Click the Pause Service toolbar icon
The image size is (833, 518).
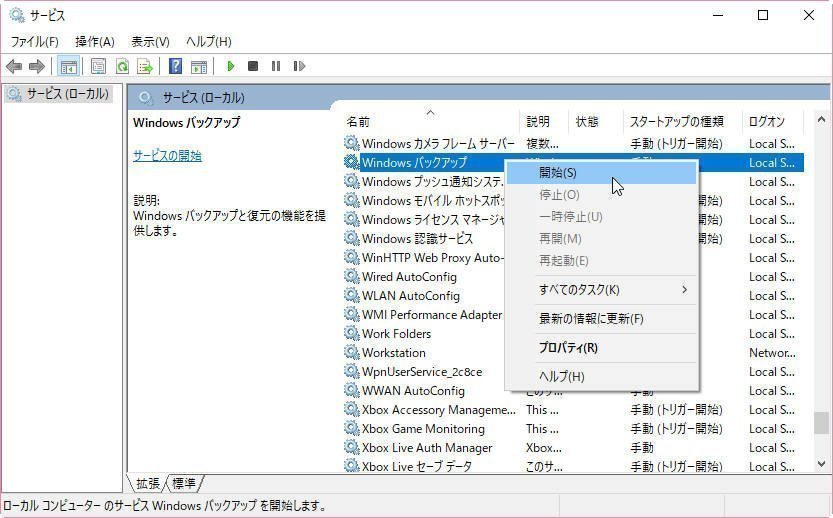276,66
